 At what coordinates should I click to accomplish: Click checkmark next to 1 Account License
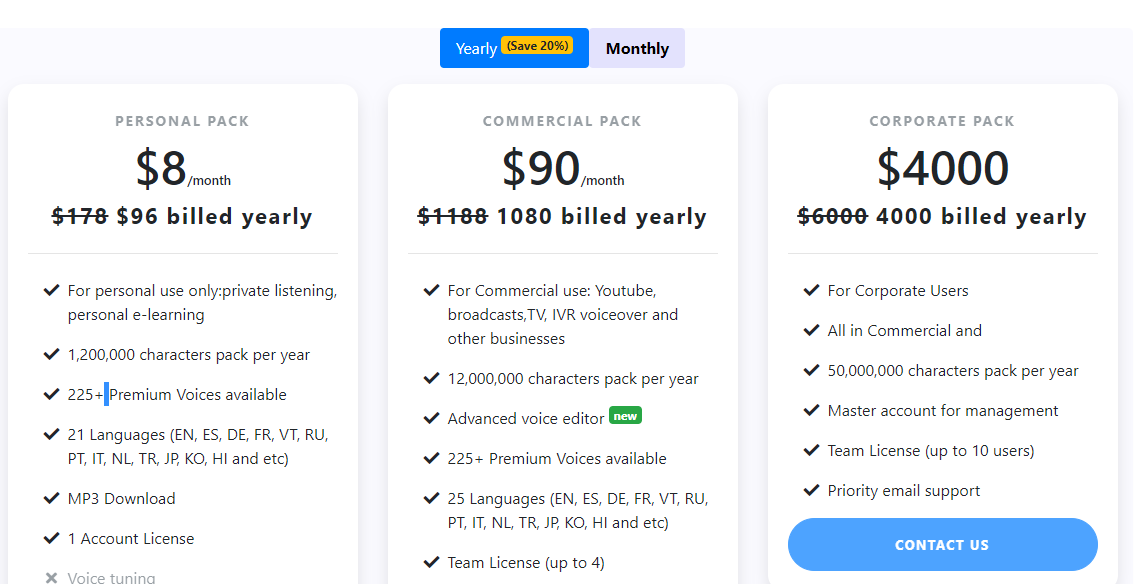click(x=52, y=538)
